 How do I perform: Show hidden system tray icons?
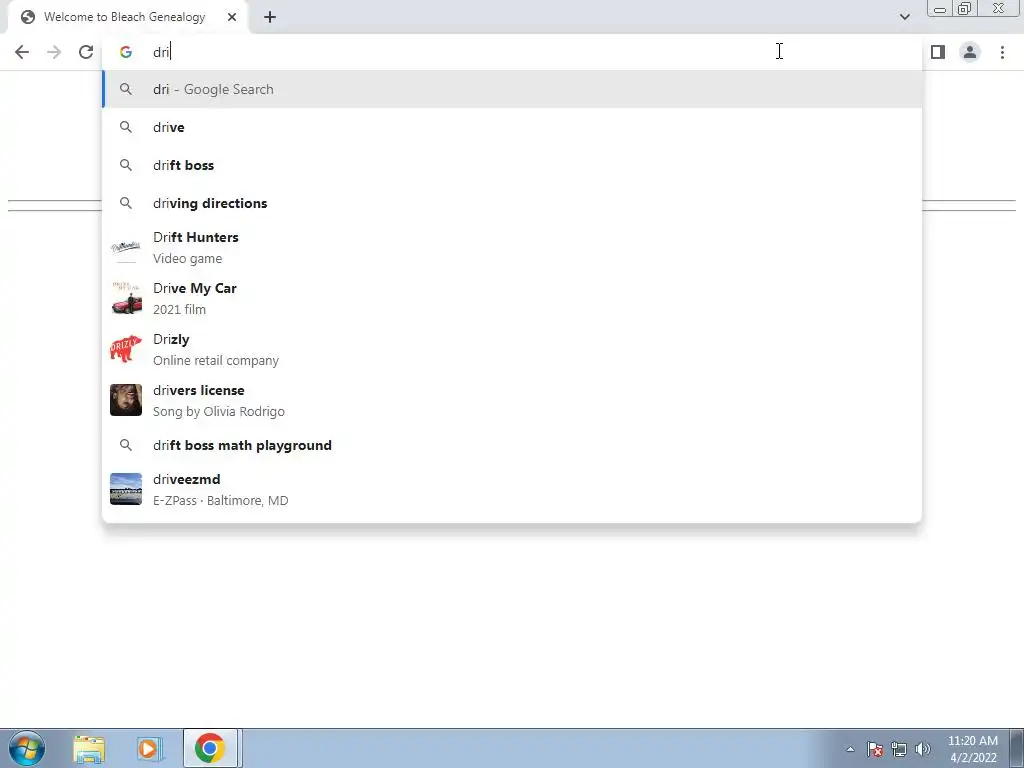pyautogui.click(x=850, y=749)
